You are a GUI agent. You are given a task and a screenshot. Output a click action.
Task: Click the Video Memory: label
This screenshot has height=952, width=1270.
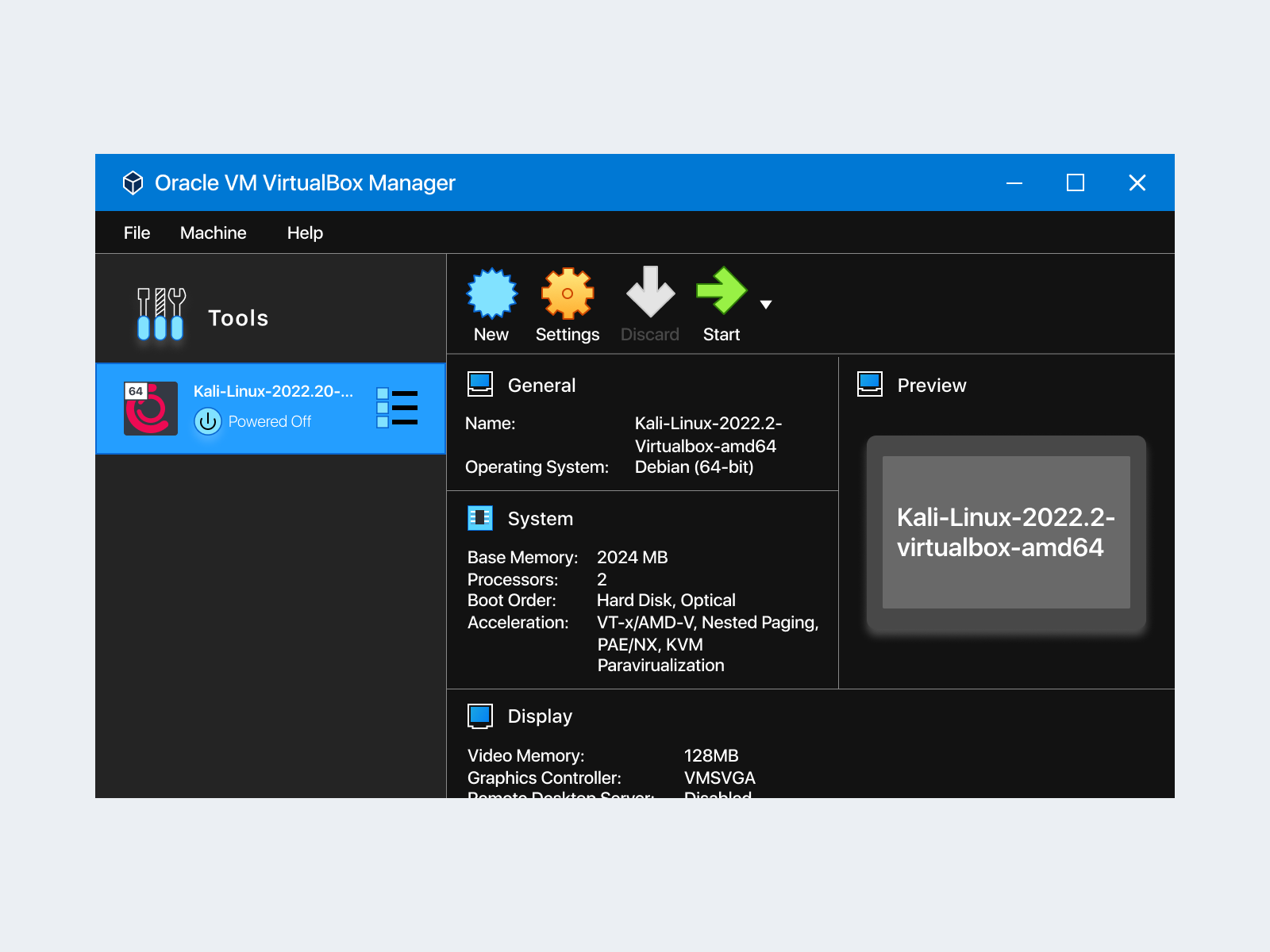click(526, 755)
